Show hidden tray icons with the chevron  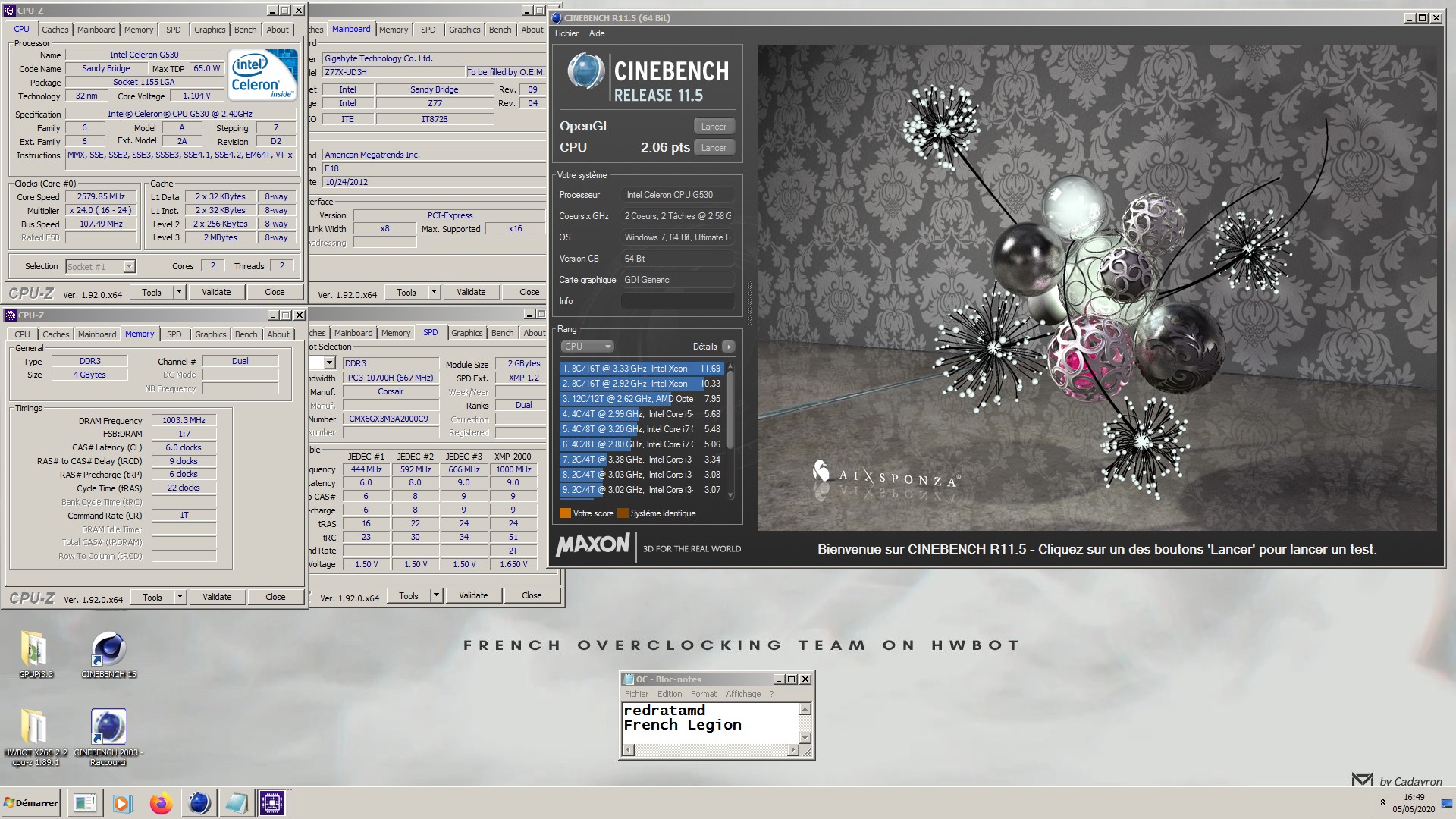tap(1382, 802)
